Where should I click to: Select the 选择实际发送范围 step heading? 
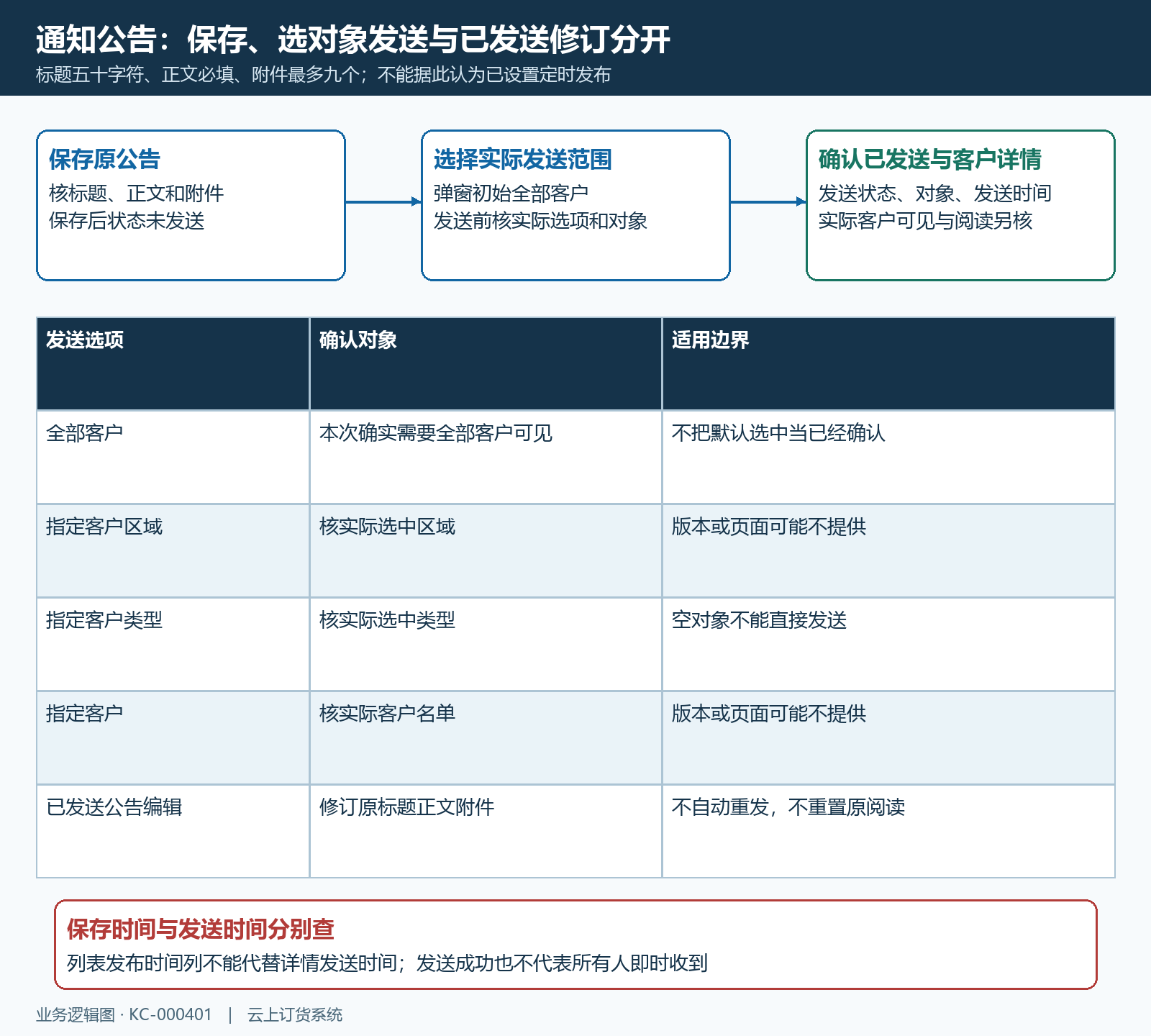coord(523,159)
